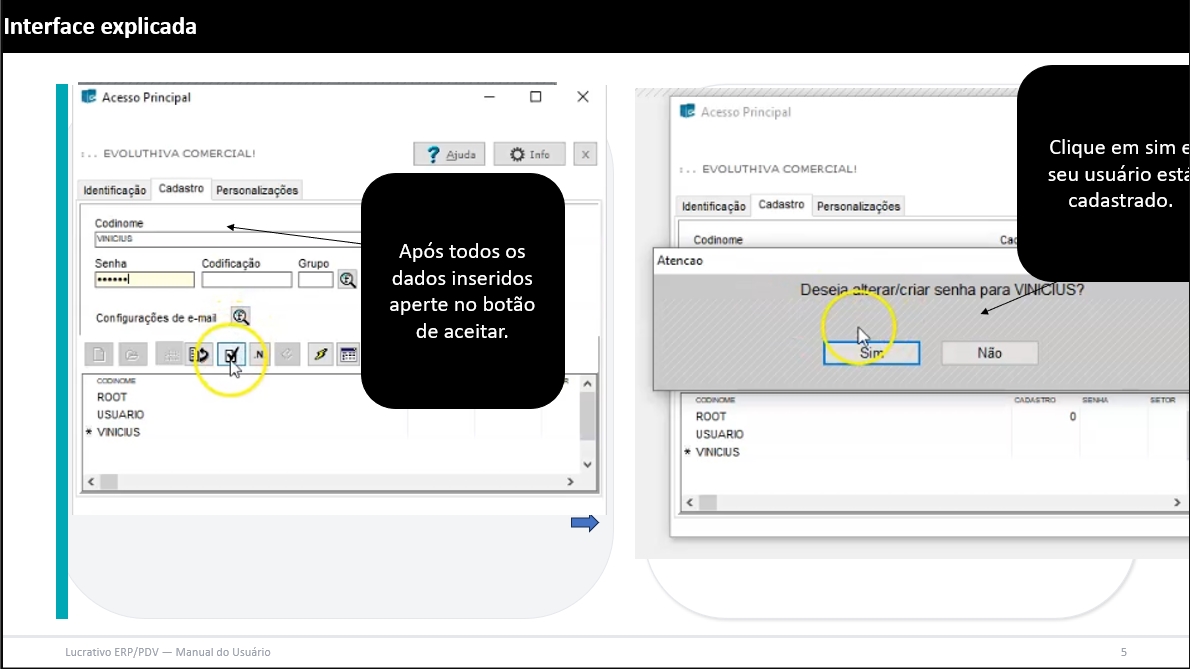Click the yellow lightning pen toolbar icon

[x=319, y=355]
